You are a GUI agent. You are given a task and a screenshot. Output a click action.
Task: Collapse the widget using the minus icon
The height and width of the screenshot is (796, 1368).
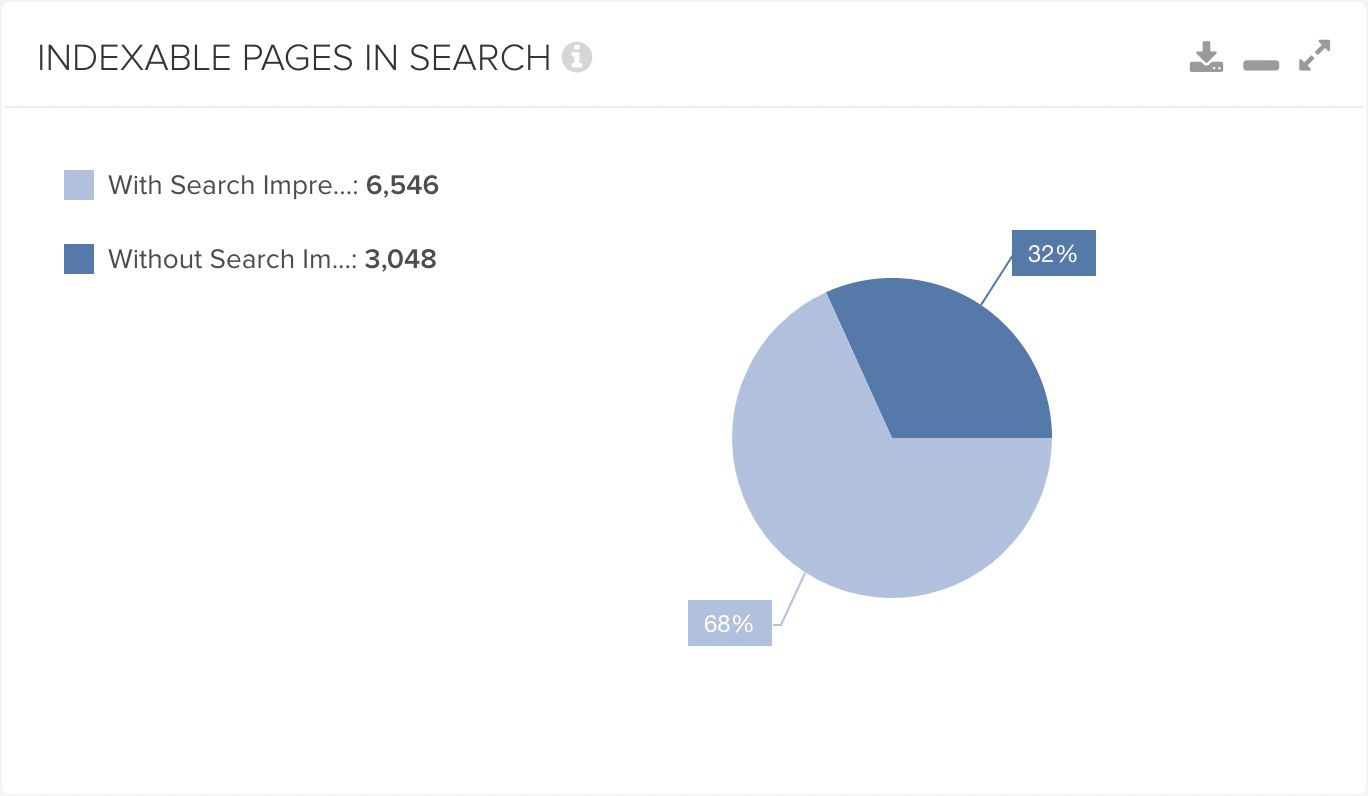coord(1261,65)
